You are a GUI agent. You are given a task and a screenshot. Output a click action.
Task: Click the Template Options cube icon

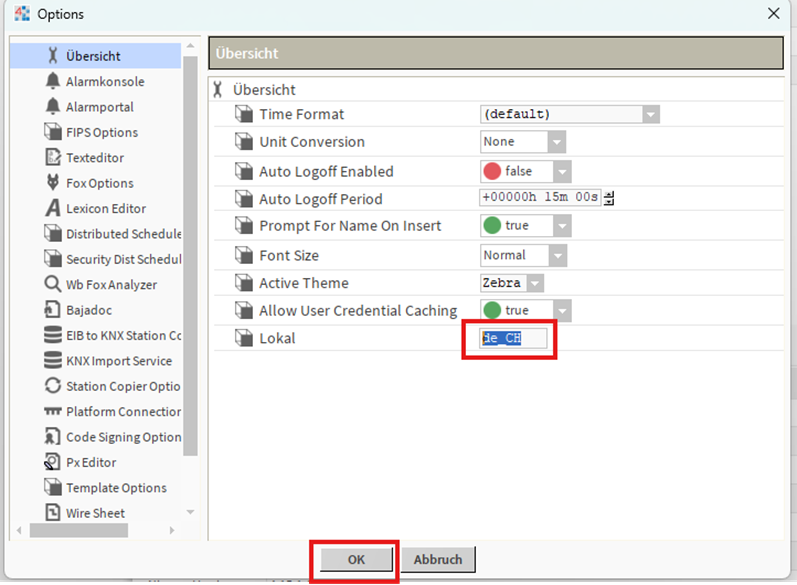52,487
